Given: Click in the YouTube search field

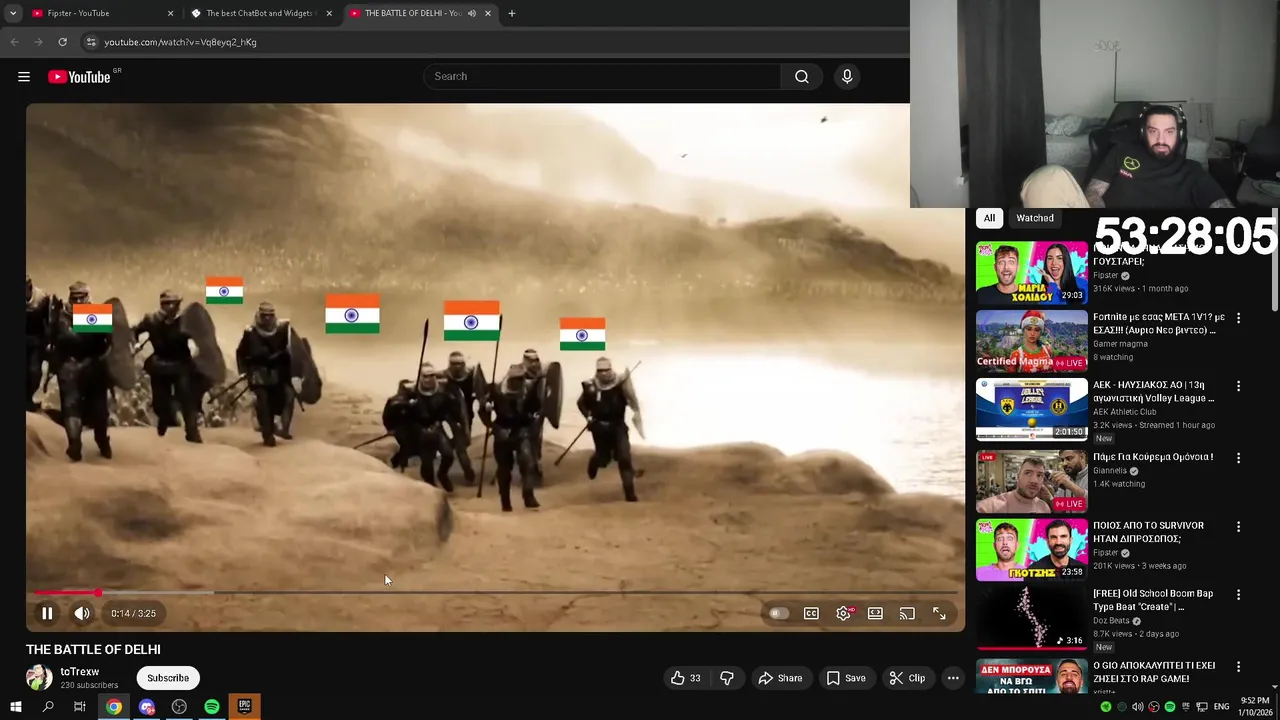Looking at the screenshot, I should point(602,77).
